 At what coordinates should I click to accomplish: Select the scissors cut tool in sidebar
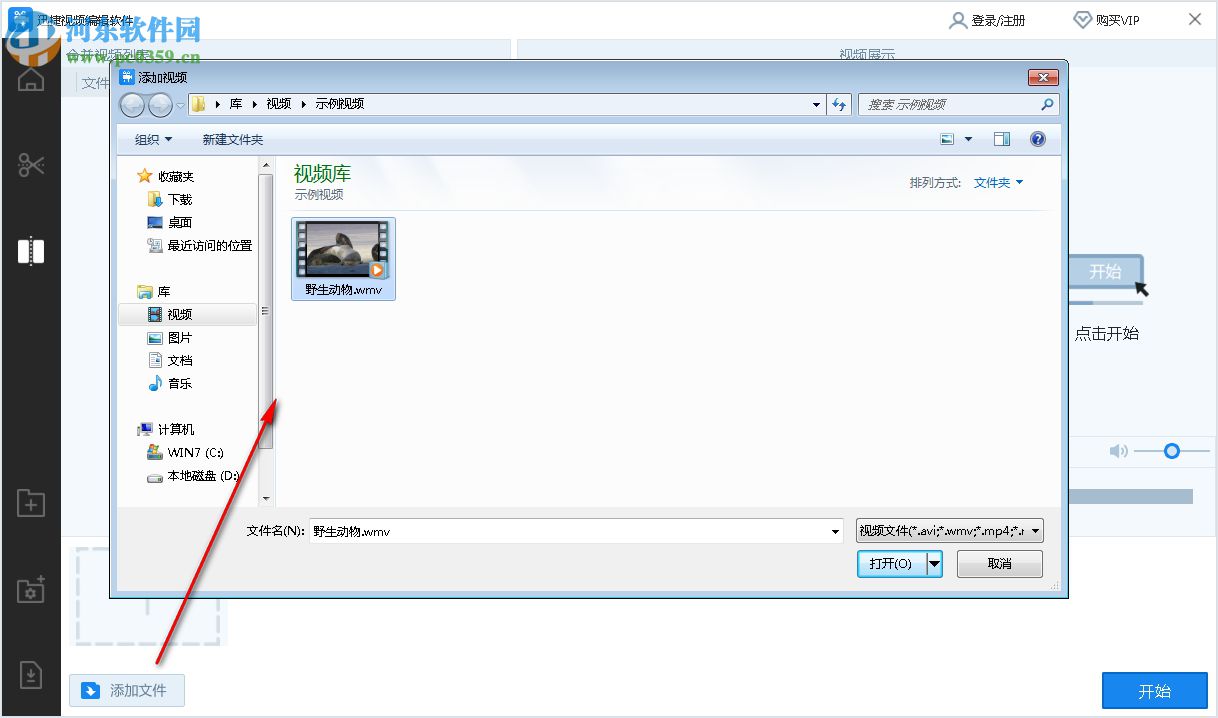pyautogui.click(x=31, y=165)
